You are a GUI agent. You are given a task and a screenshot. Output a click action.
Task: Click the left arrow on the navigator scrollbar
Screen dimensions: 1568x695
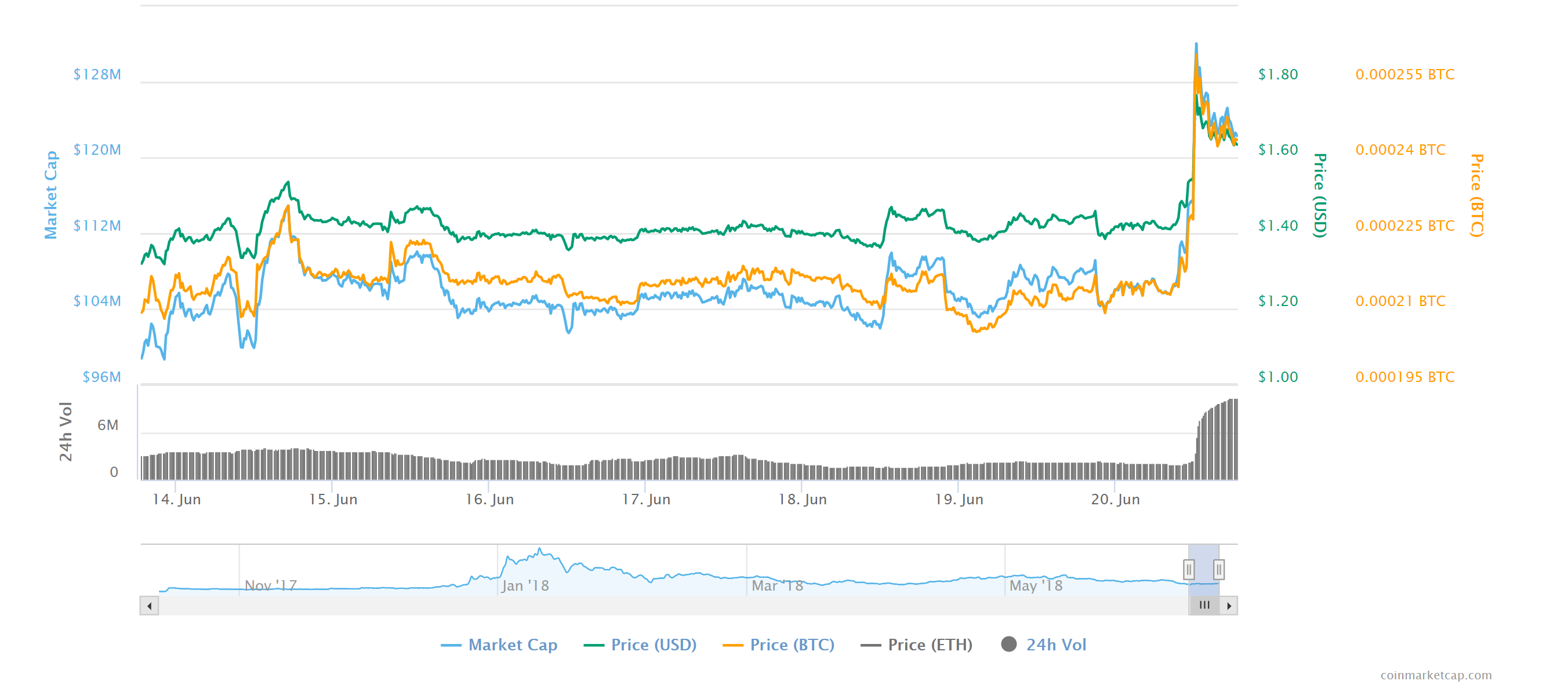click(149, 606)
